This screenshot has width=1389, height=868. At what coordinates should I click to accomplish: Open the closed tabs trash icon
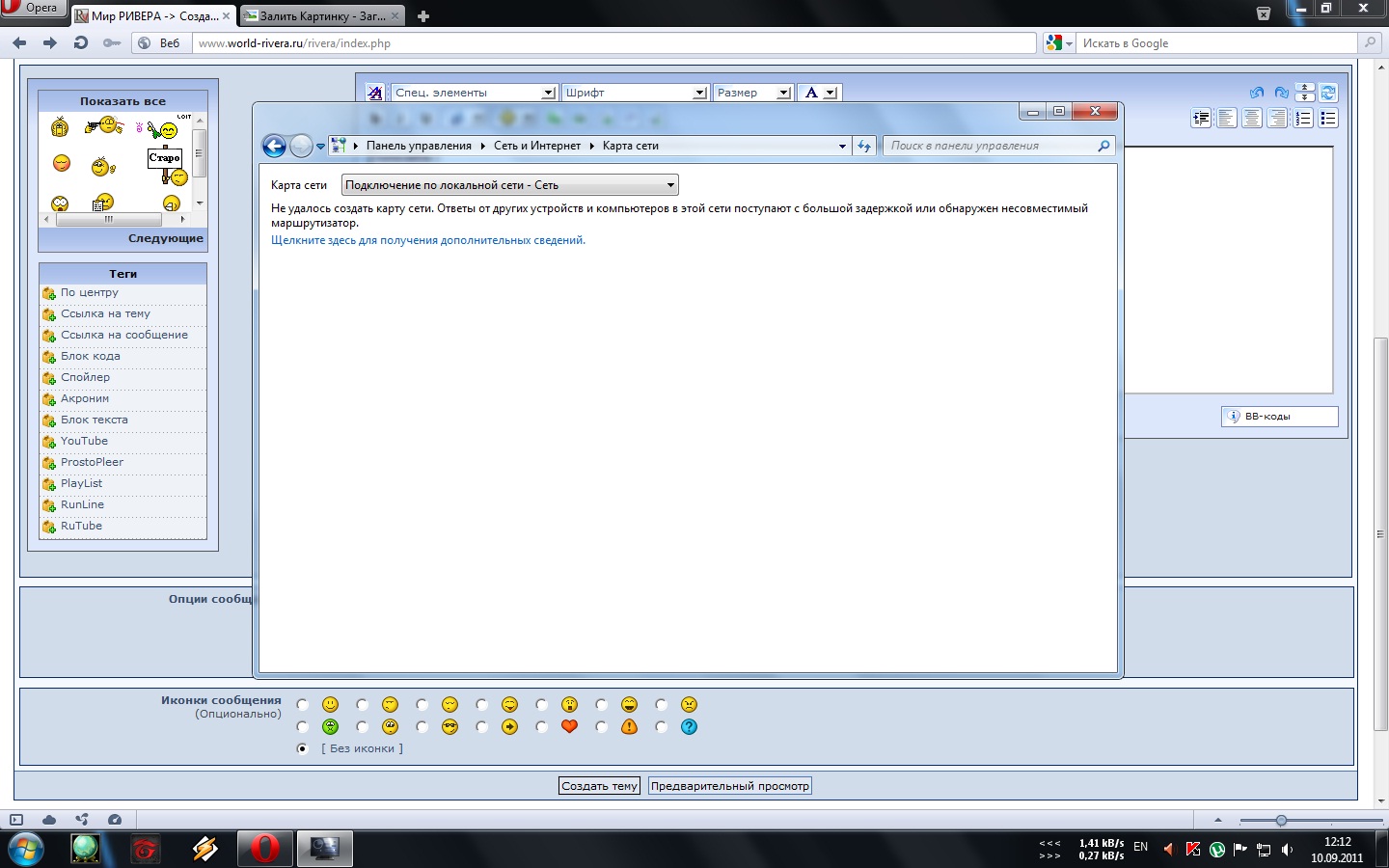(x=1264, y=14)
